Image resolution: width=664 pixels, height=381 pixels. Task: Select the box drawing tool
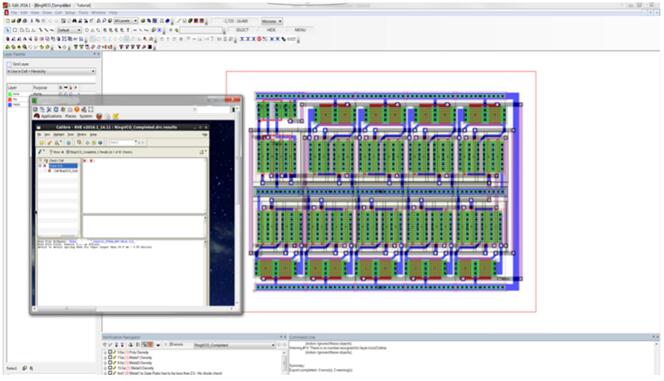pos(15,30)
